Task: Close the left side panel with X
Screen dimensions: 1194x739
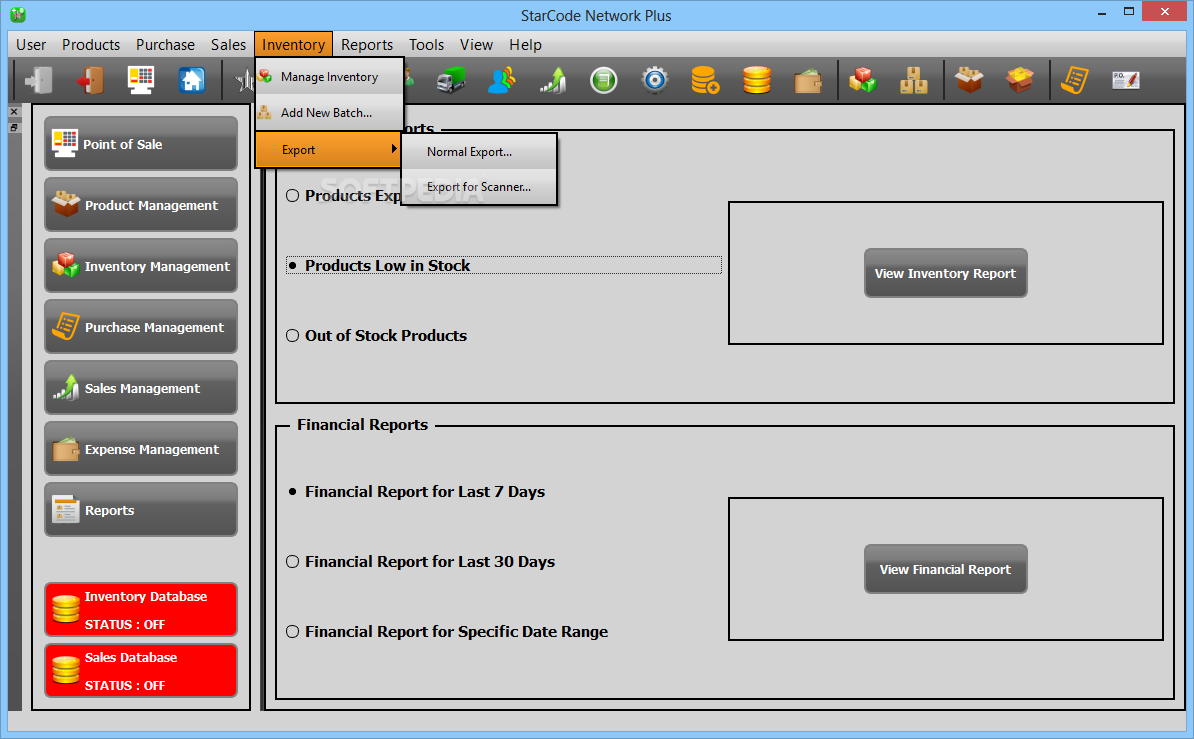Action: 14,112
